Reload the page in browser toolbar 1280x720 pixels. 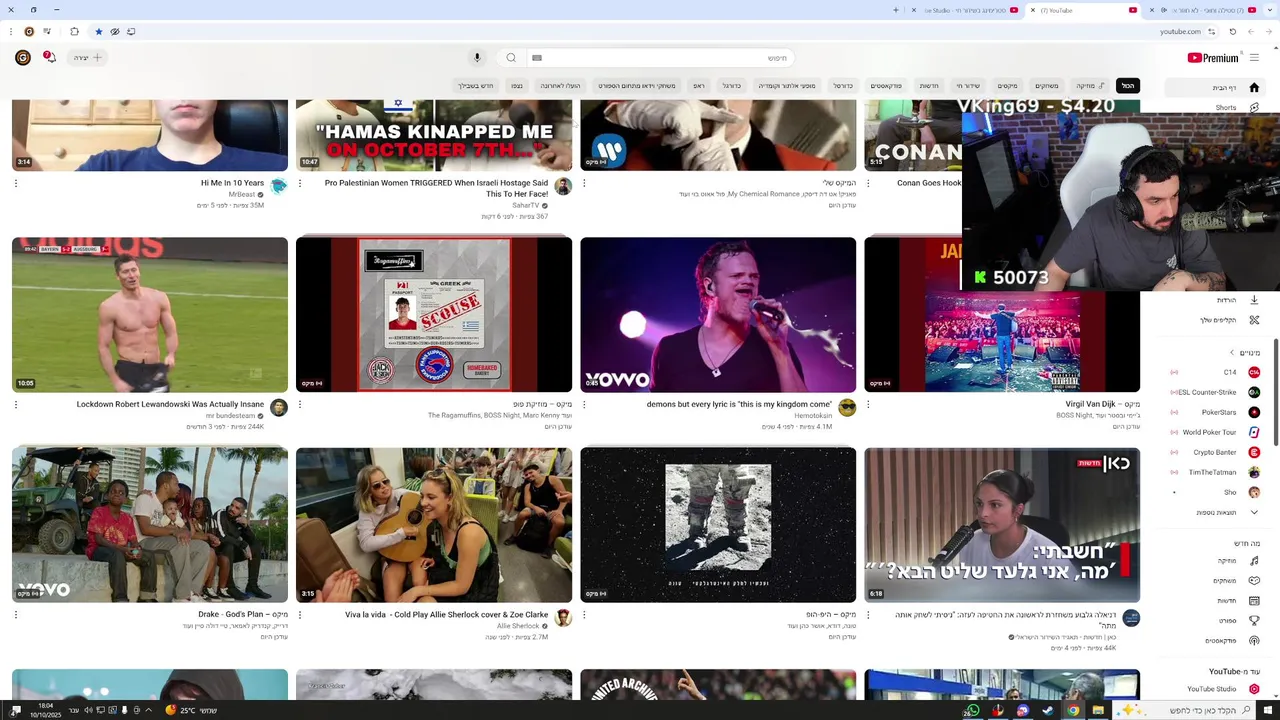[x=1233, y=31]
